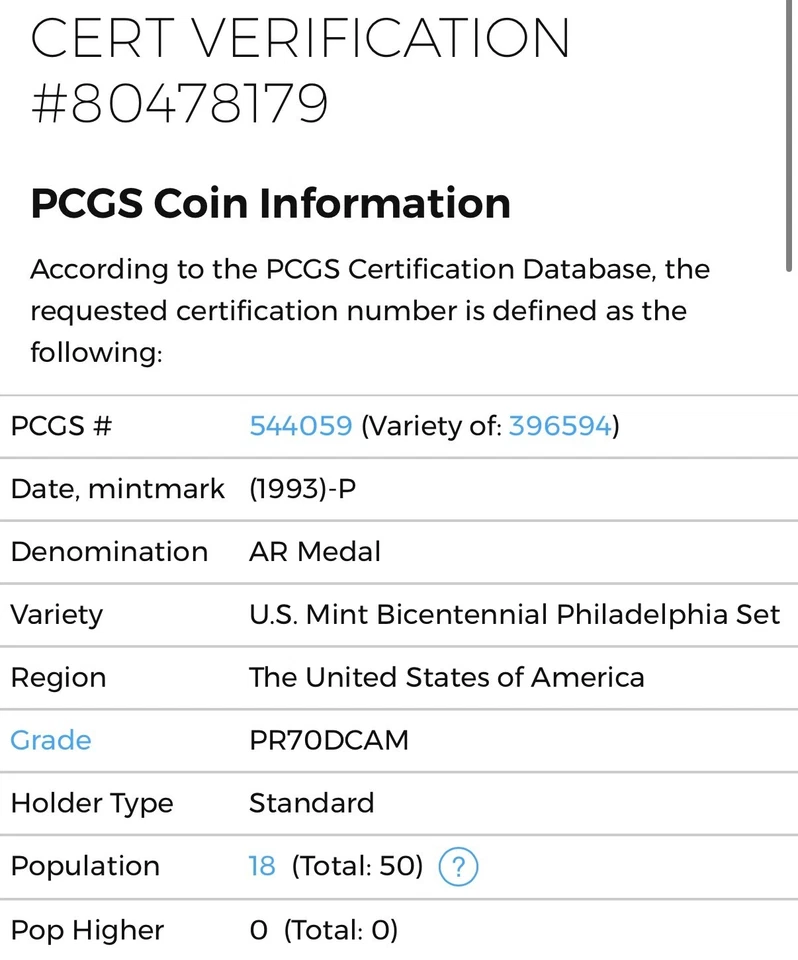The width and height of the screenshot is (798, 960).
Task: Click the Population help question mark icon
Action: (x=458, y=867)
